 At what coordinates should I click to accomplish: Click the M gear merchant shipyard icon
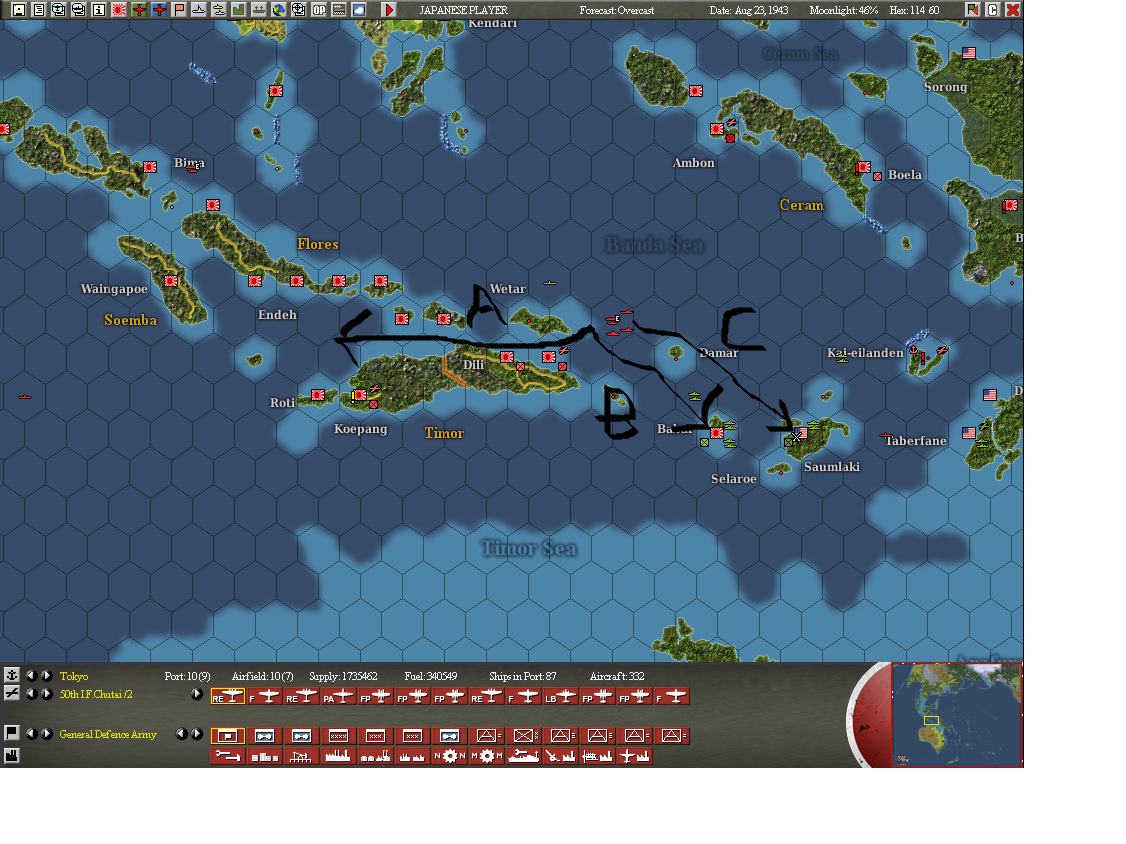pyautogui.click(x=487, y=756)
